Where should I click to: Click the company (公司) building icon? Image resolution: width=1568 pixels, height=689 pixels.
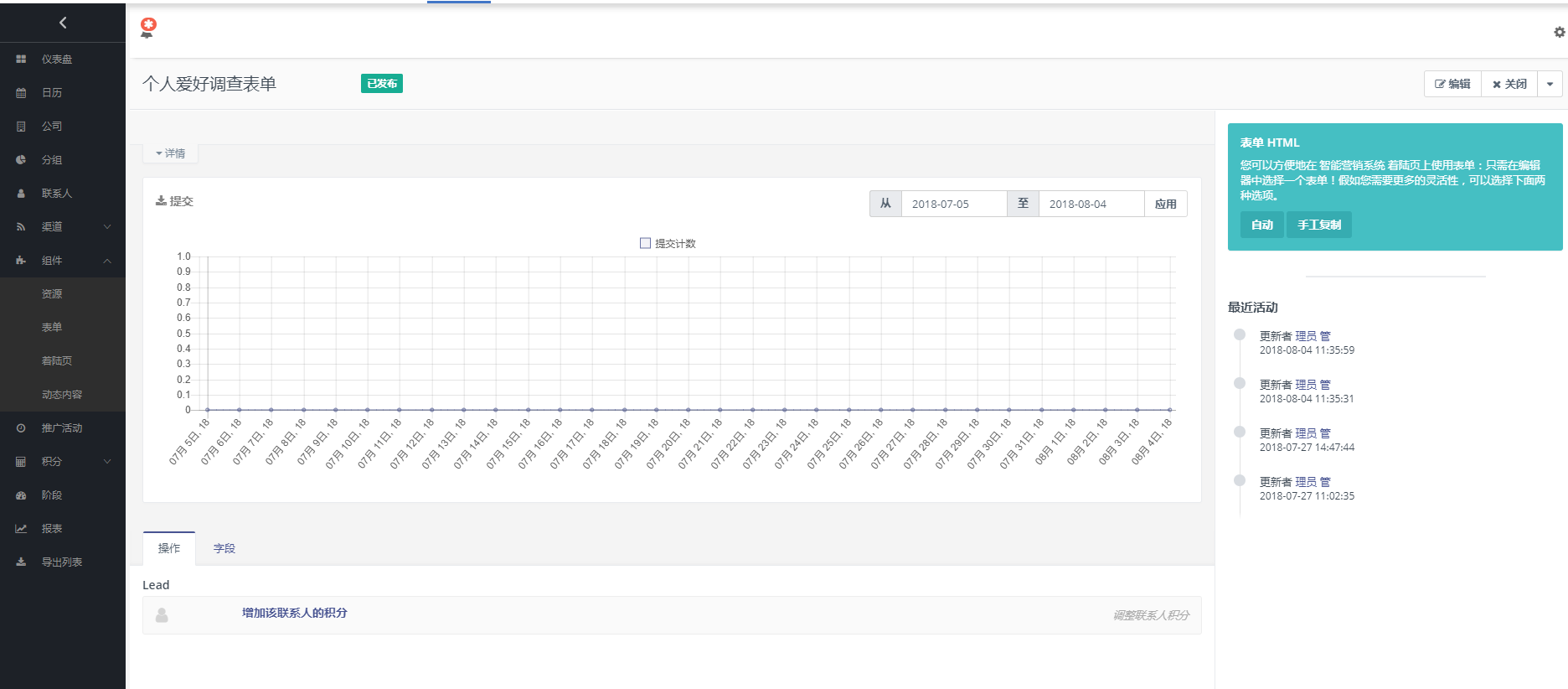pos(21,127)
